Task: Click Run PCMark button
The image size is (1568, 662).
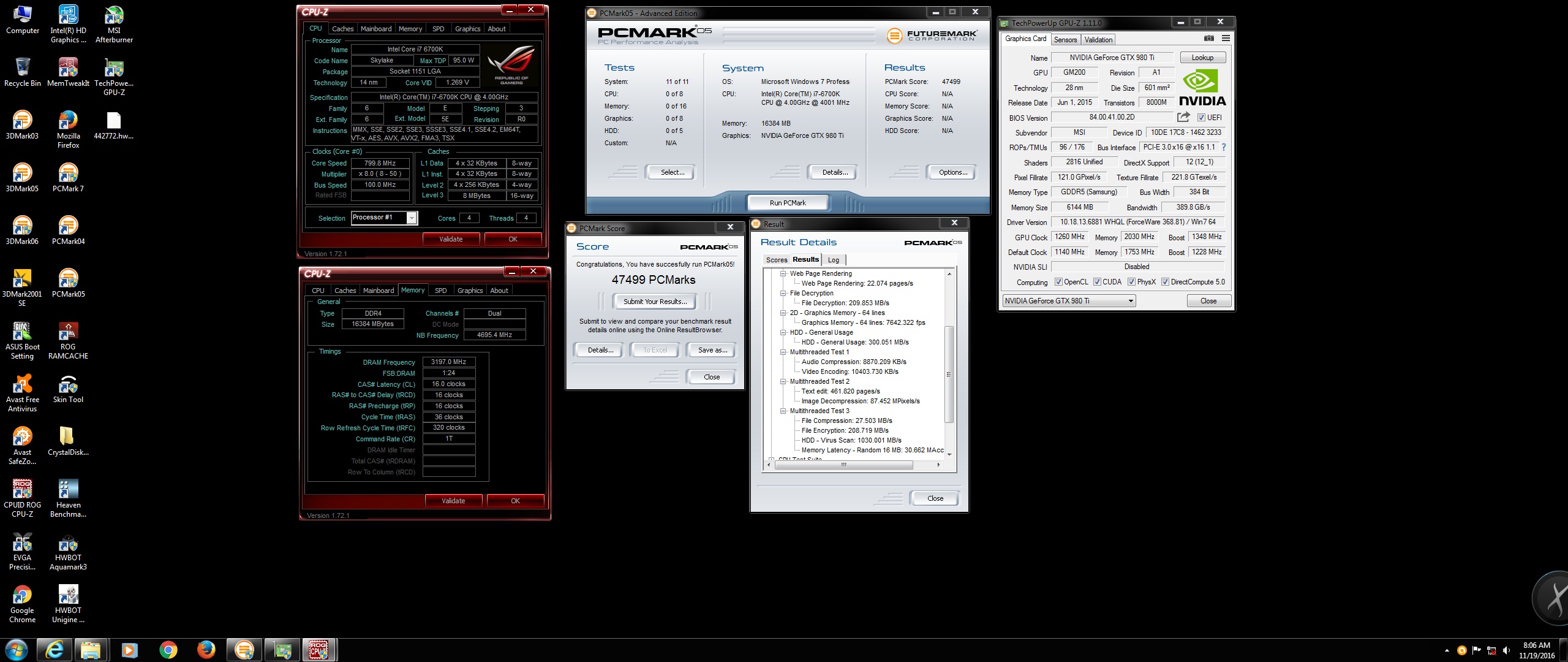Action: point(788,203)
